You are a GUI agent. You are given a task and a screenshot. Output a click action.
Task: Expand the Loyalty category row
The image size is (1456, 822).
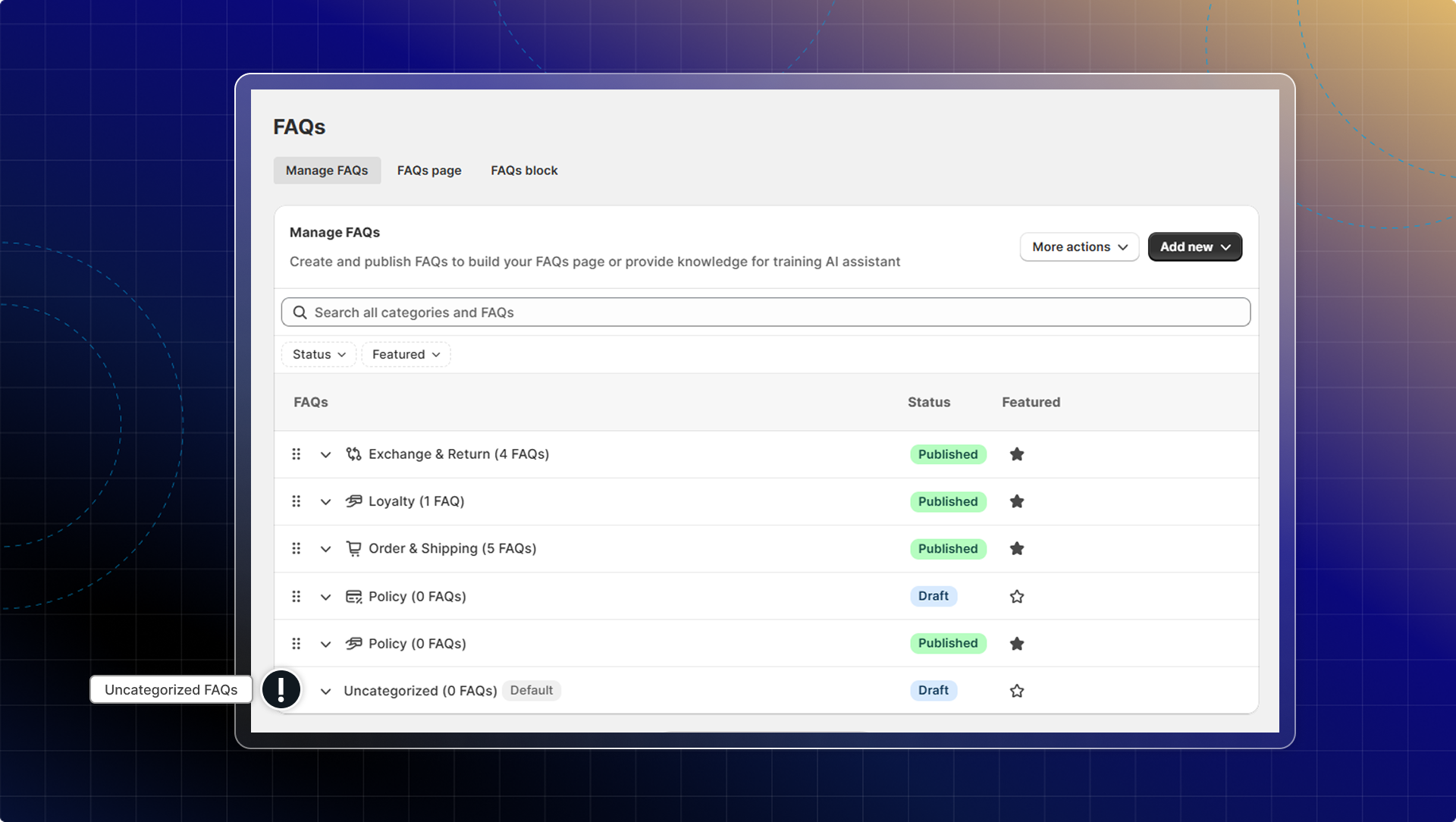tap(325, 502)
